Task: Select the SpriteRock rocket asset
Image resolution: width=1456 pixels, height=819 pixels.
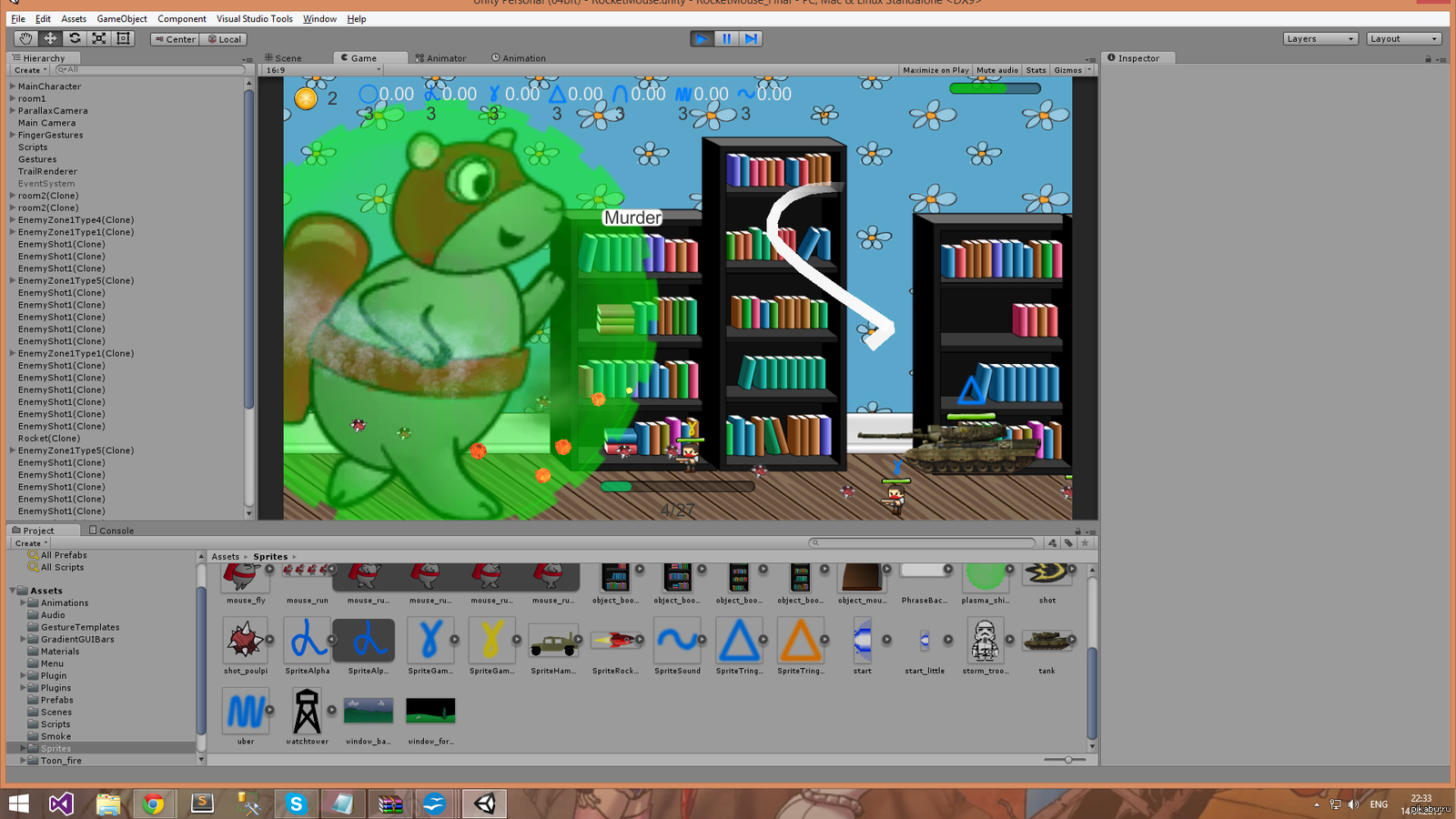Action: pos(615,646)
